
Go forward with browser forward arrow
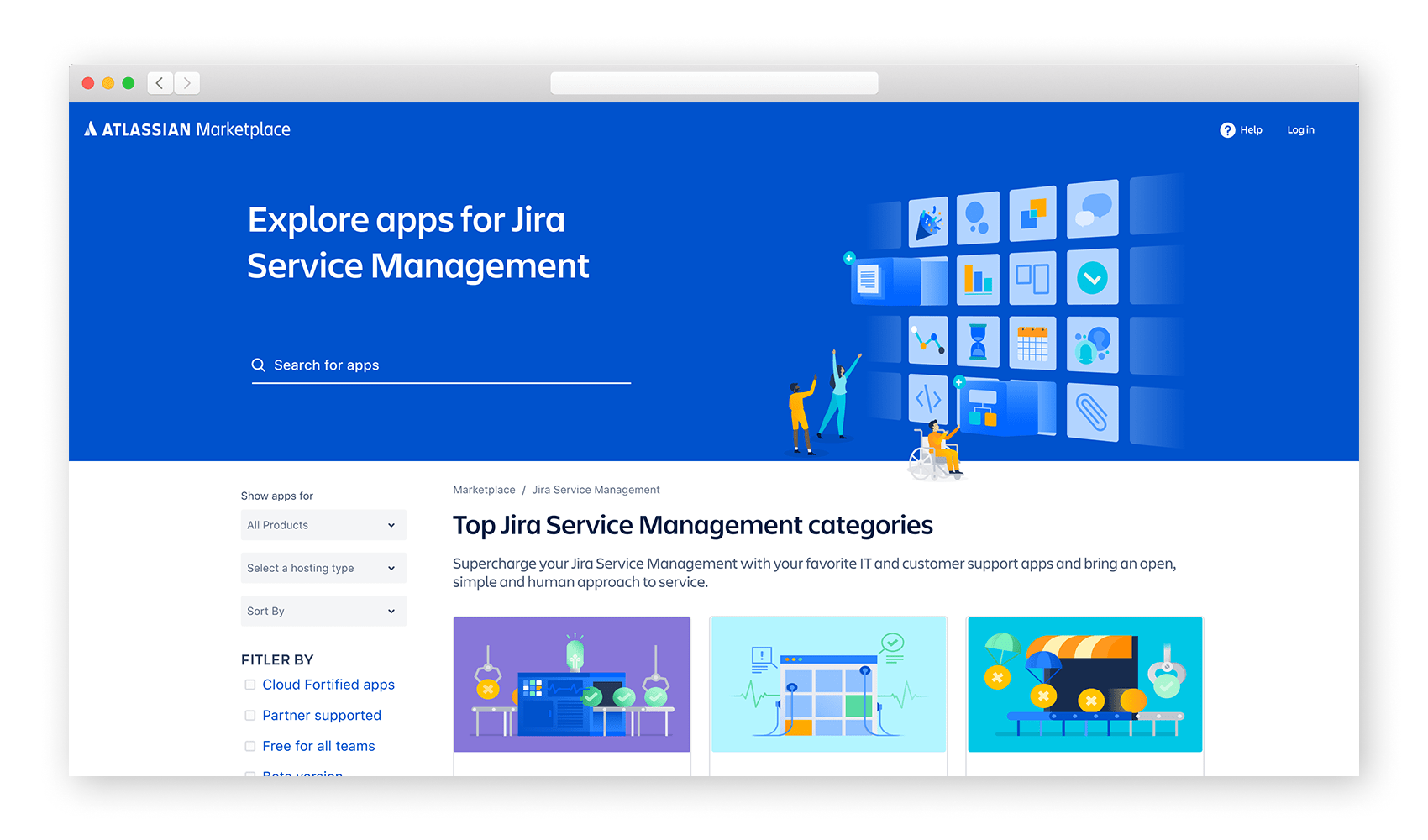tap(187, 83)
